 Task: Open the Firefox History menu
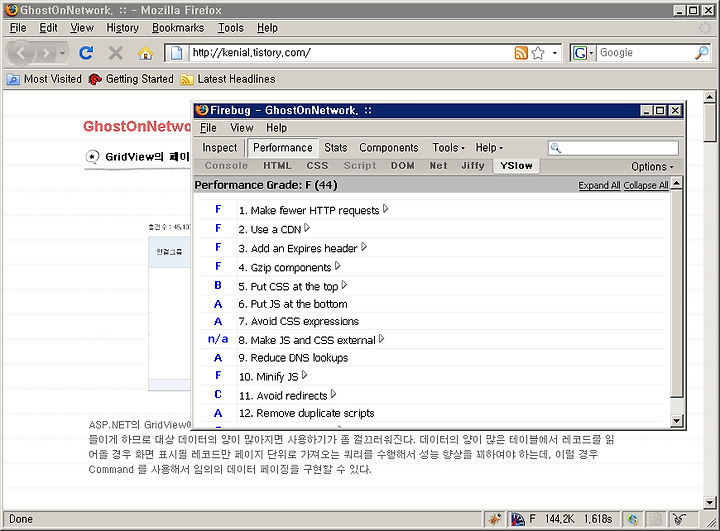122,28
